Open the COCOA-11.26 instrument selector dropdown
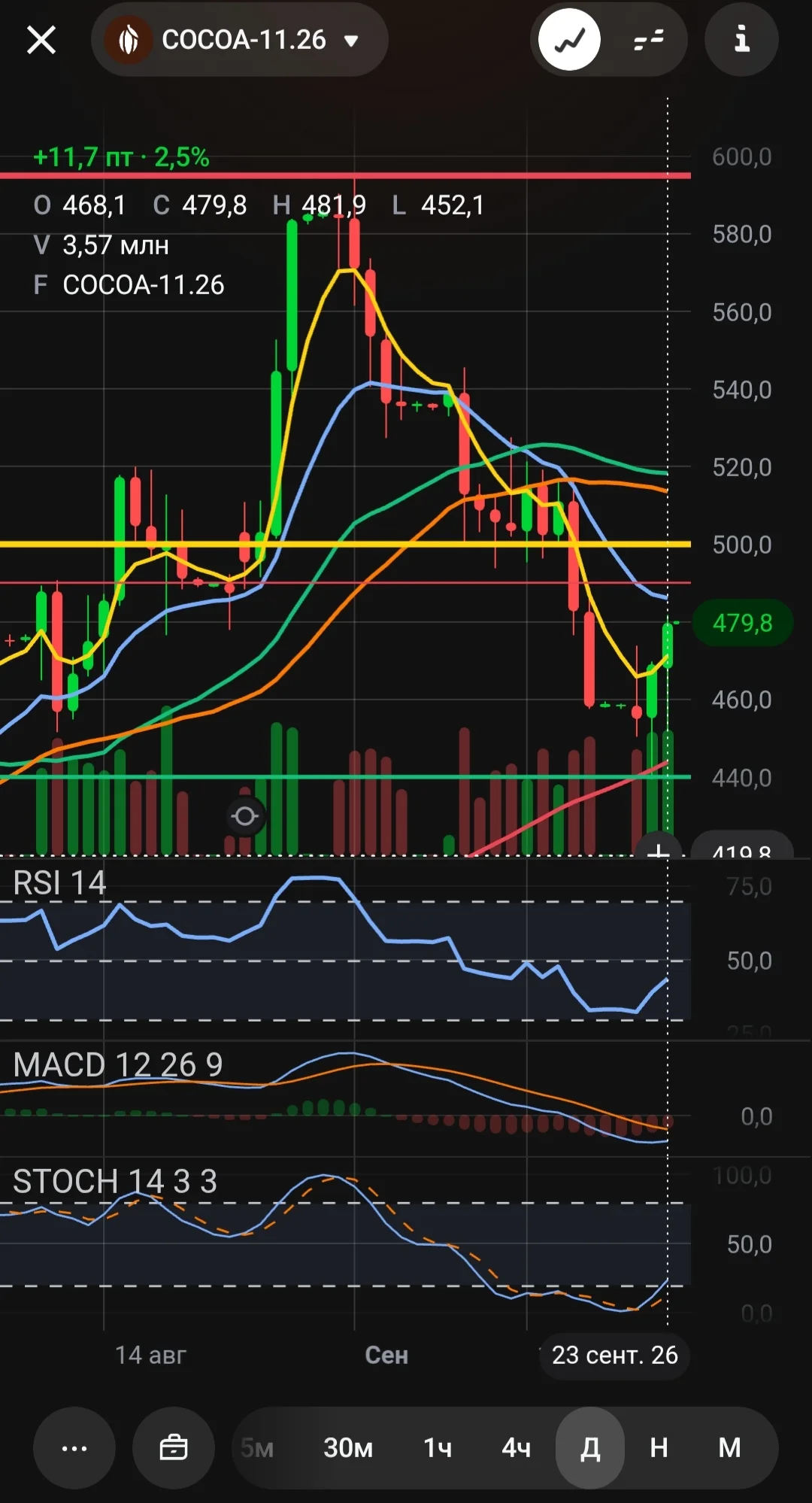Image resolution: width=812 pixels, height=1503 pixels. (240, 39)
